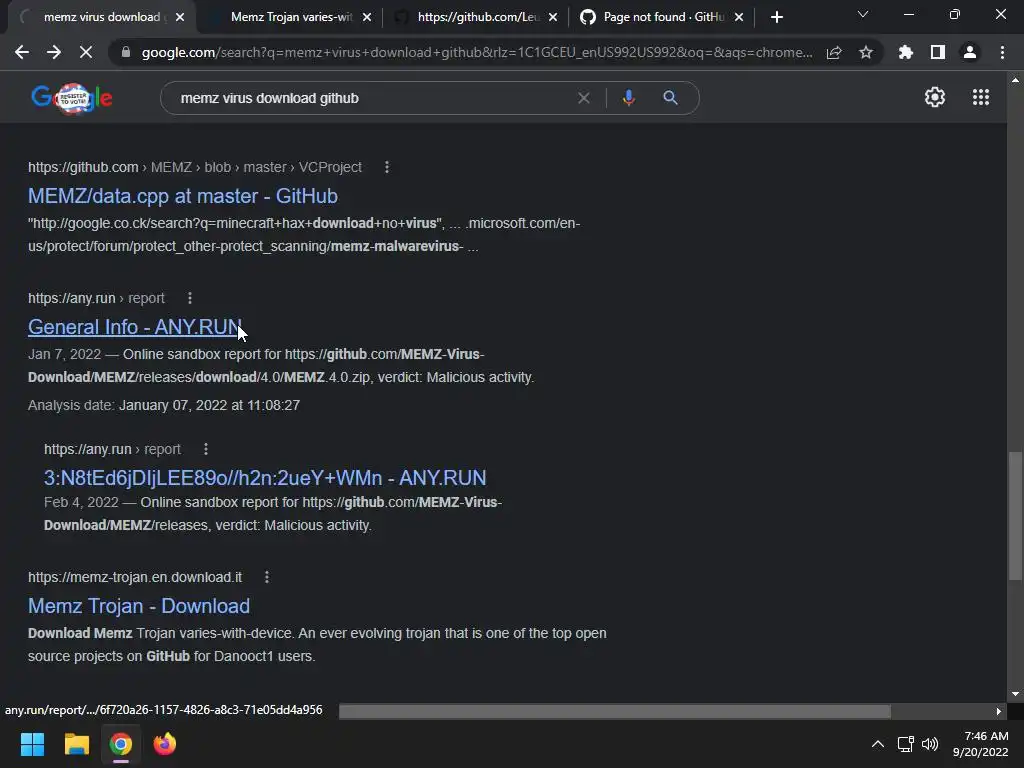Go forward to the next page

(x=54, y=52)
